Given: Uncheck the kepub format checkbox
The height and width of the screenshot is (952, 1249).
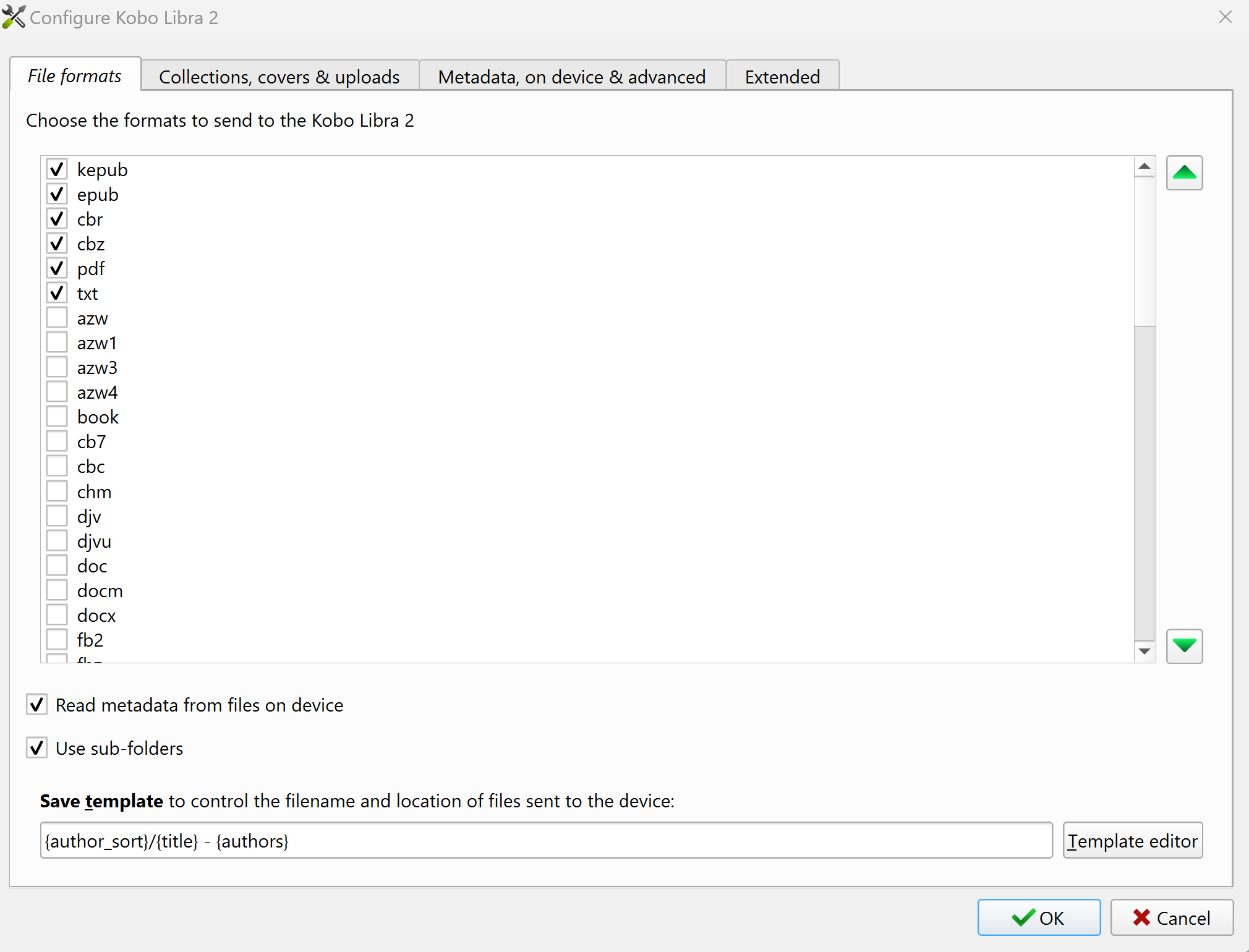Looking at the screenshot, I should click(x=57, y=169).
